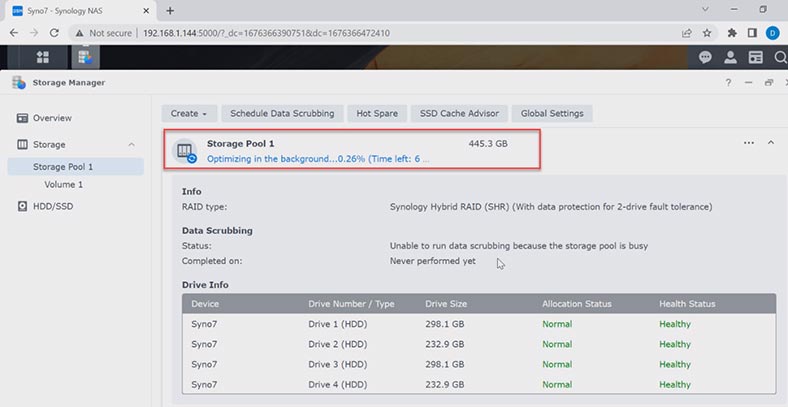This screenshot has width=788, height=407.
Task: Toggle the browser side panel icon
Action: 752,33
